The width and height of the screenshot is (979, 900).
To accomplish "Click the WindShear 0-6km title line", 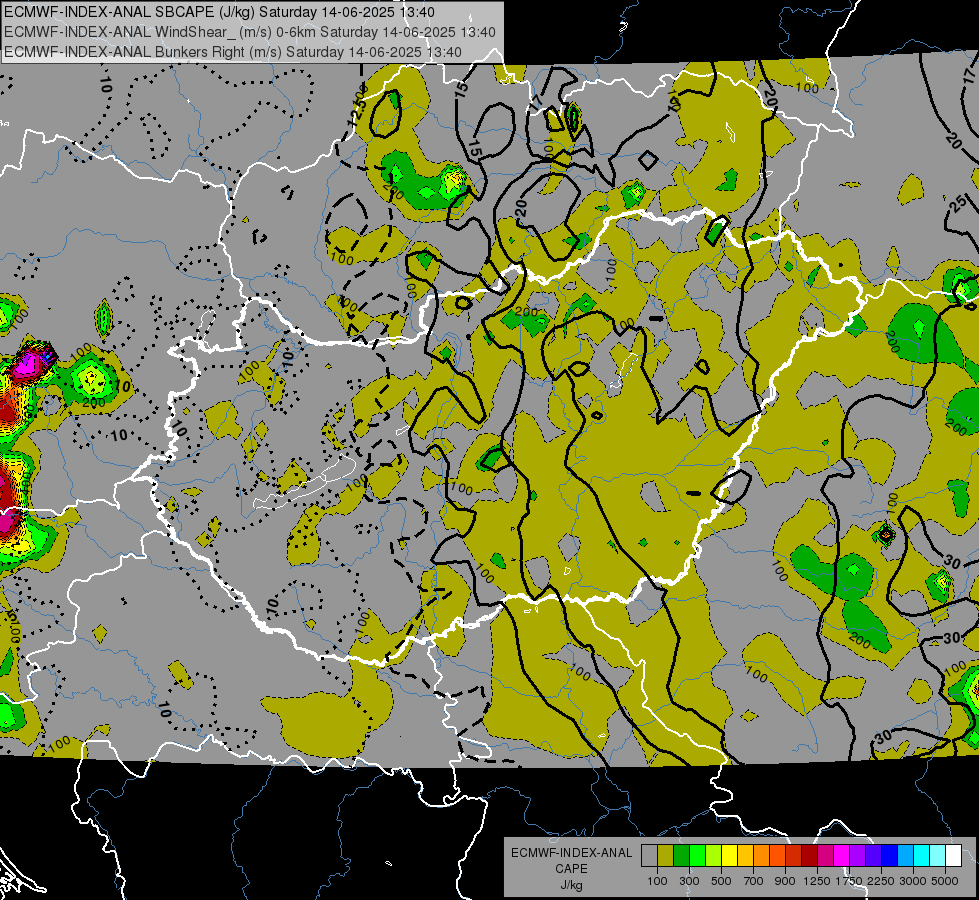I will click(250, 32).
